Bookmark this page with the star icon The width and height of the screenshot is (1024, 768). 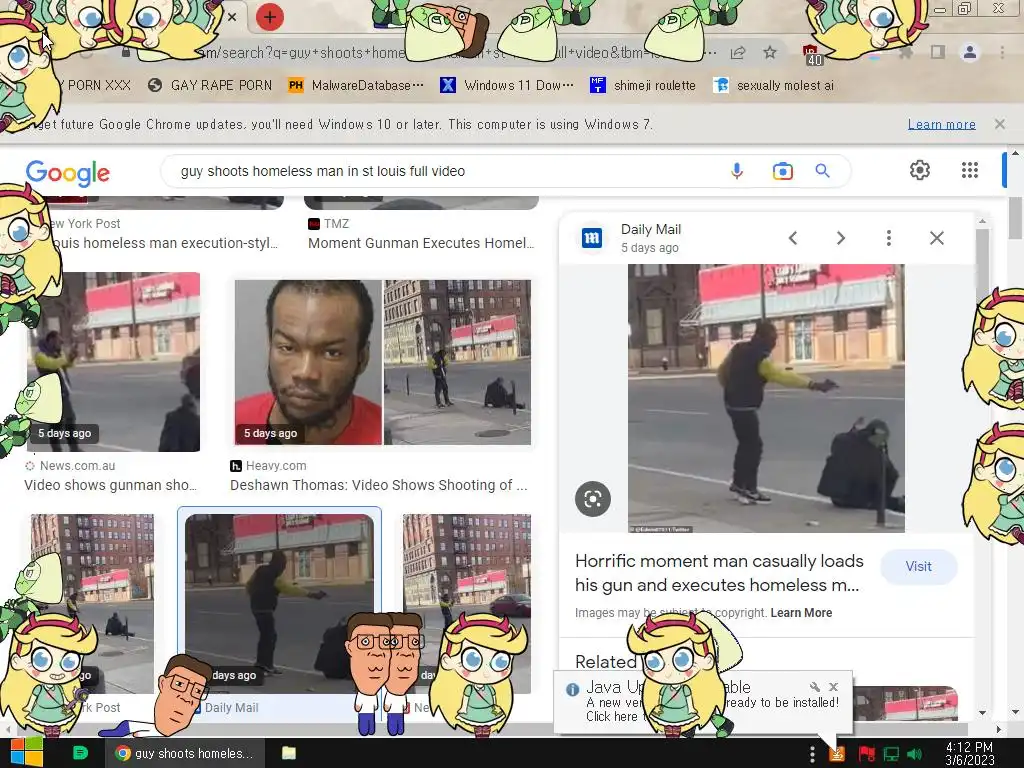[x=770, y=52]
